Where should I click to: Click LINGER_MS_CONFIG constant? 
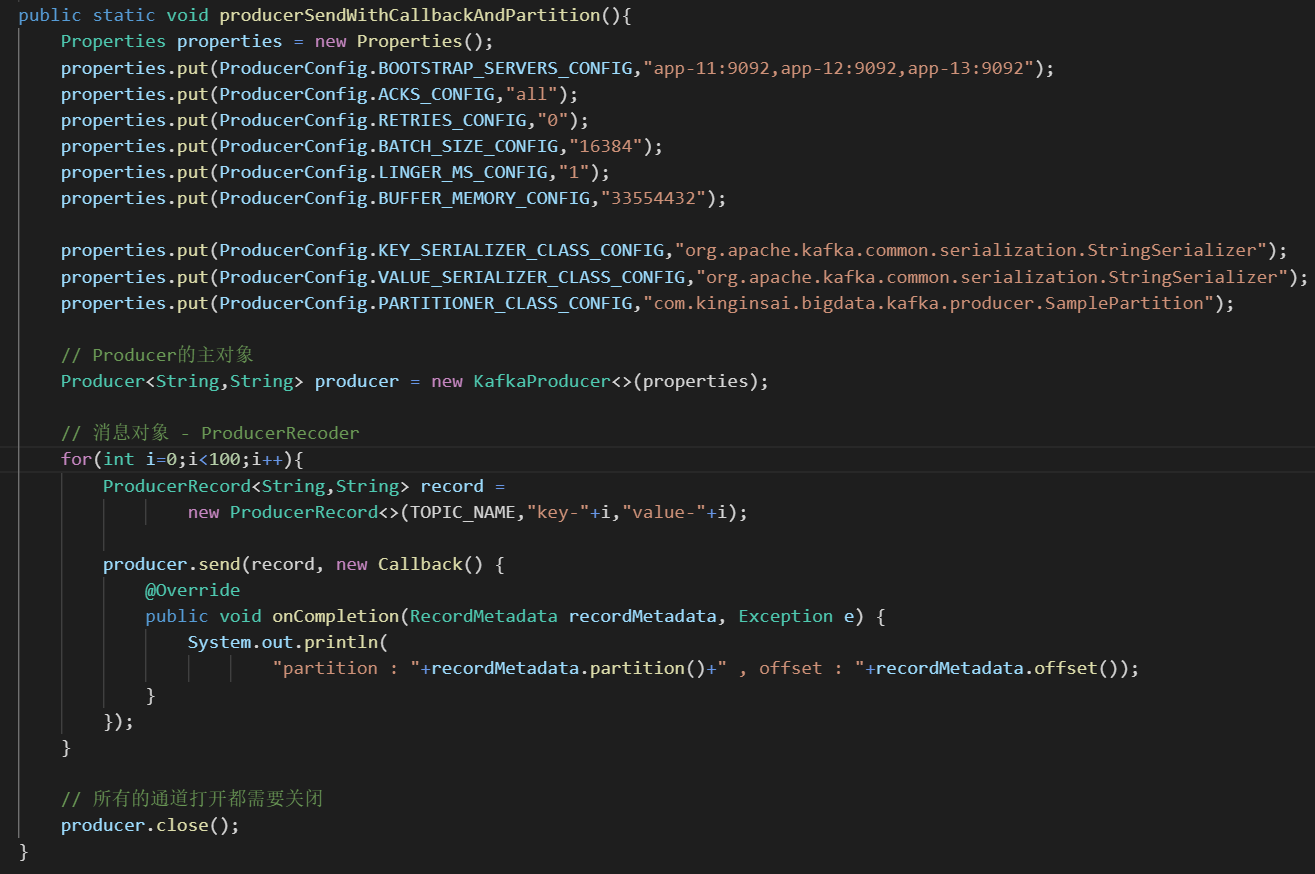(462, 172)
